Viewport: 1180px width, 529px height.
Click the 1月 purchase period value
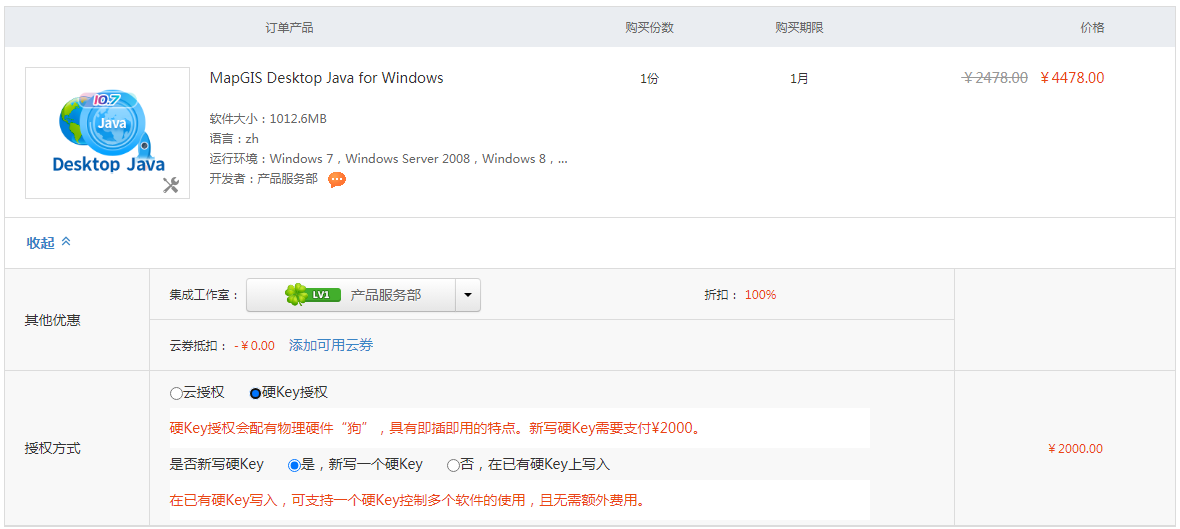(799, 78)
